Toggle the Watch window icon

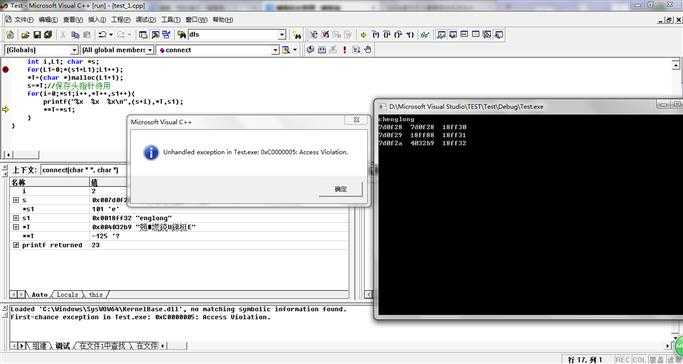coord(441,34)
